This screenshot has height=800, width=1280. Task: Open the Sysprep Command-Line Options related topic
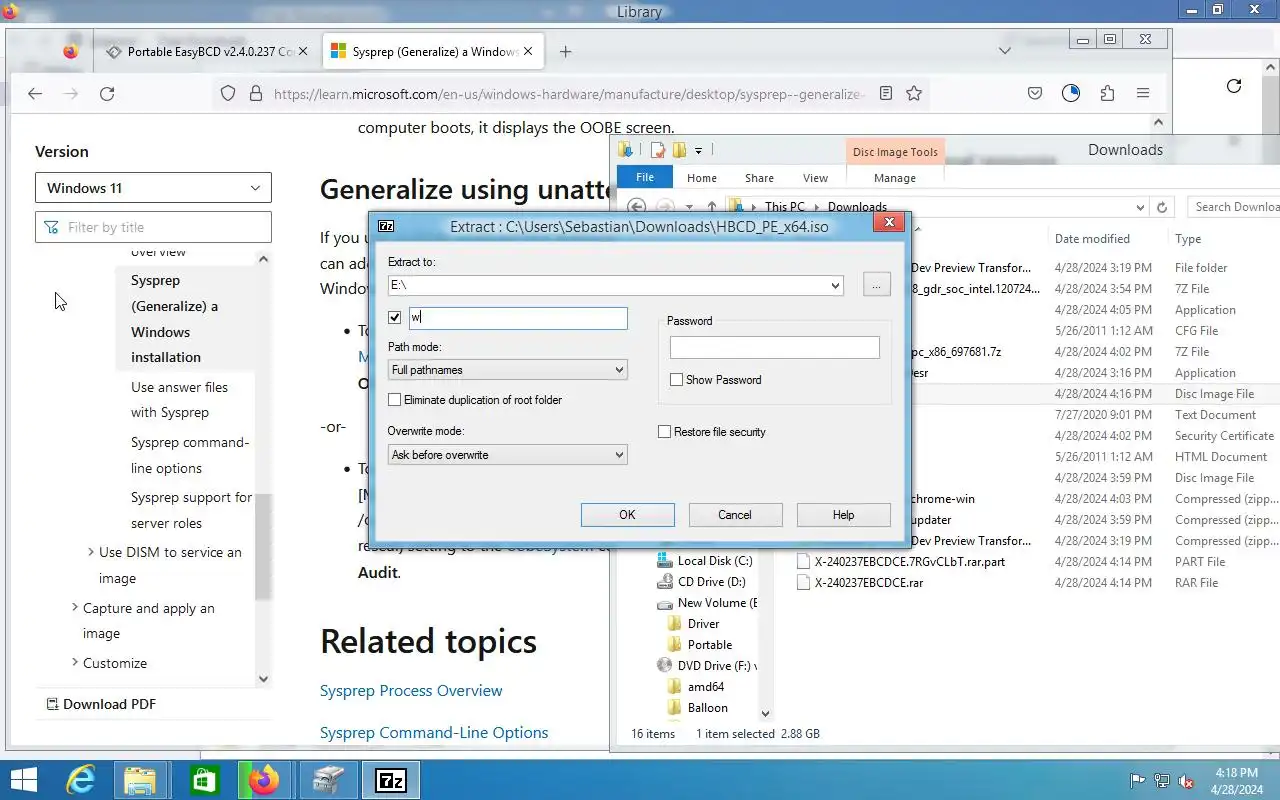(x=434, y=732)
